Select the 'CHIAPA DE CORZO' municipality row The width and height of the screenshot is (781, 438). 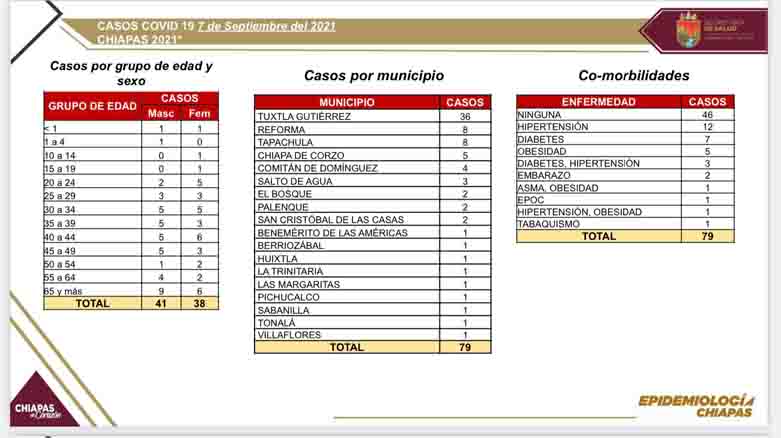373,155
